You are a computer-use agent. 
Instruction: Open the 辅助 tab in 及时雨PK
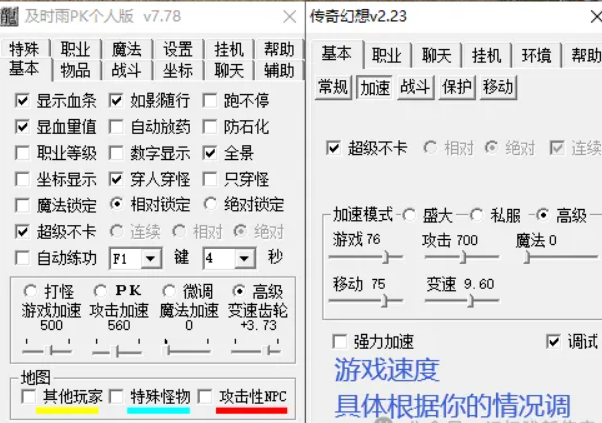point(279,71)
